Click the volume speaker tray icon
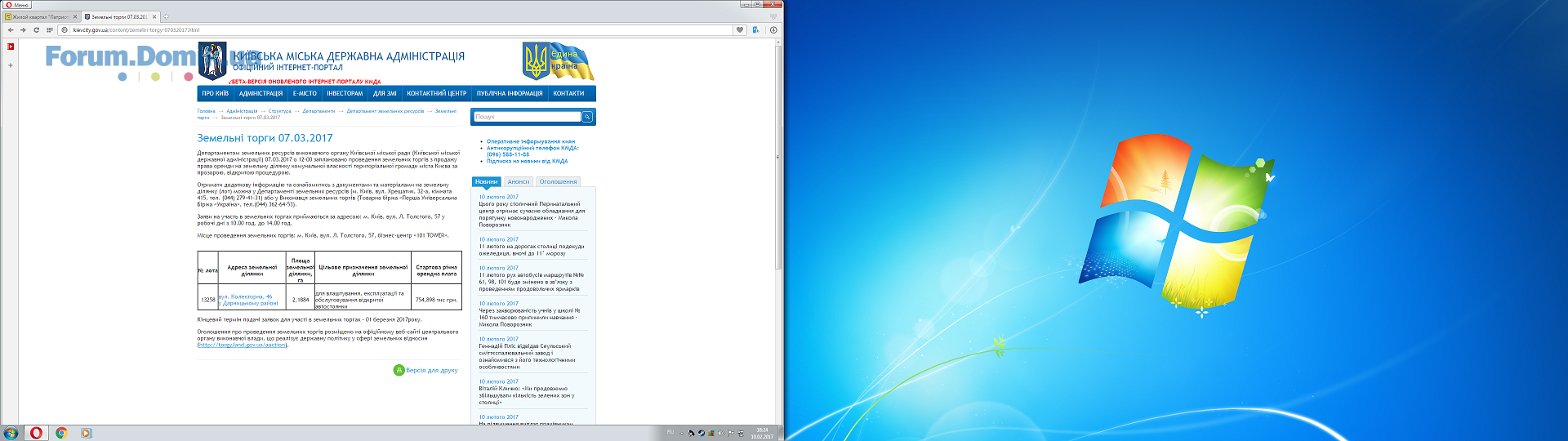The height and width of the screenshot is (441, 1568). pyautogui.click(x=721, y=433)
